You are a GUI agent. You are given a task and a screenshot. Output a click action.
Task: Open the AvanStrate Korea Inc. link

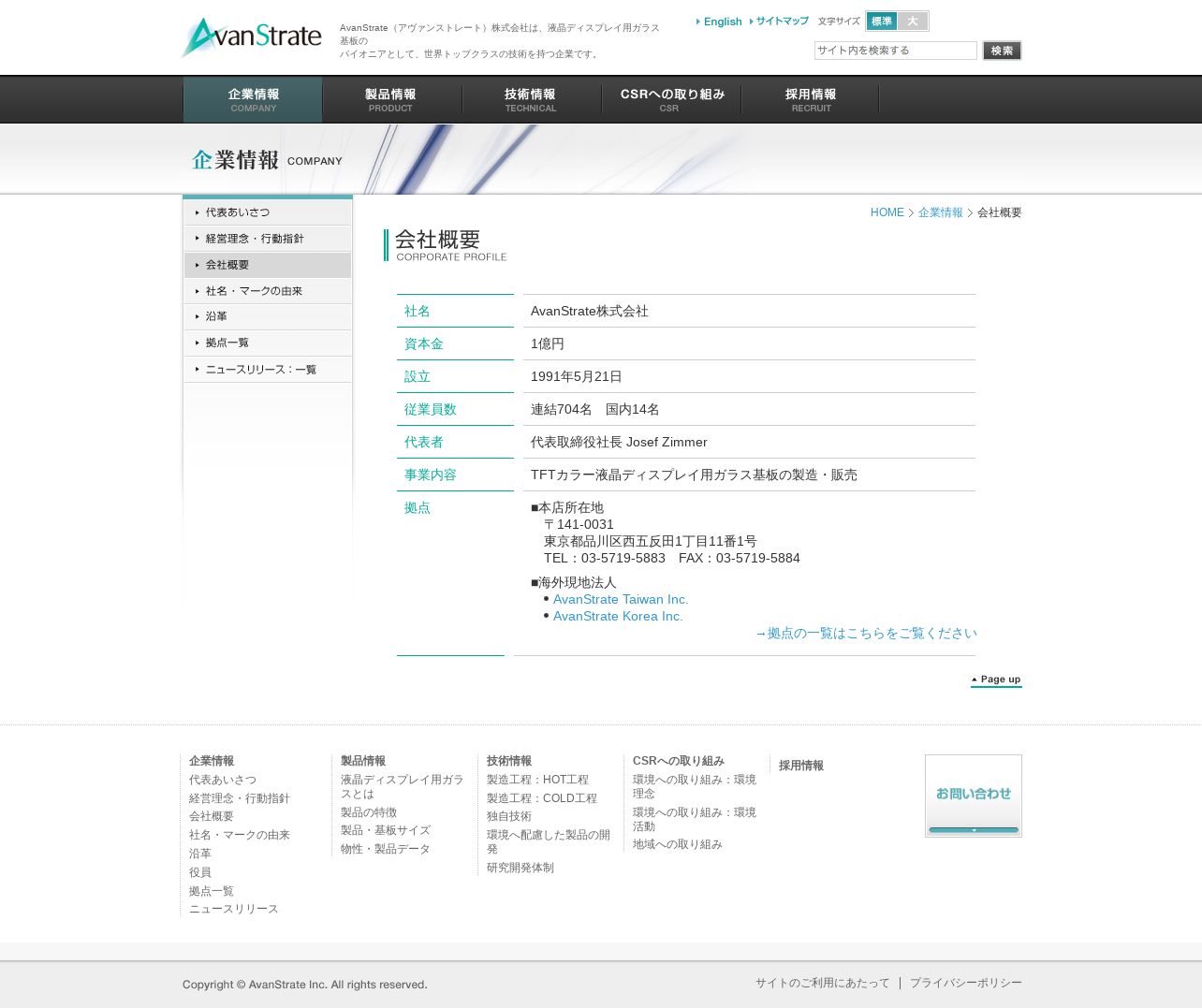tap(618, 616)
